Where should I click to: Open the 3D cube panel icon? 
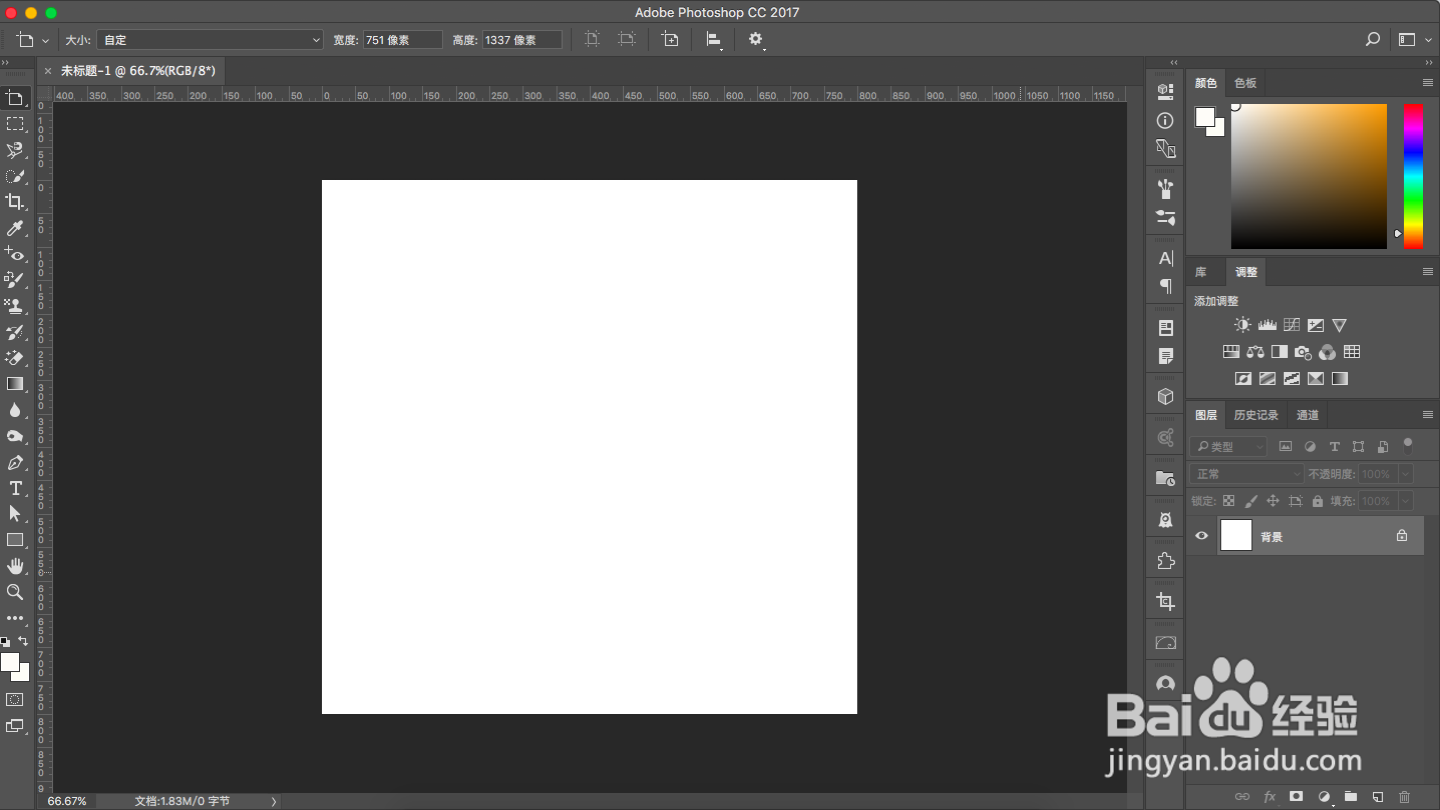coord(1165,396)
